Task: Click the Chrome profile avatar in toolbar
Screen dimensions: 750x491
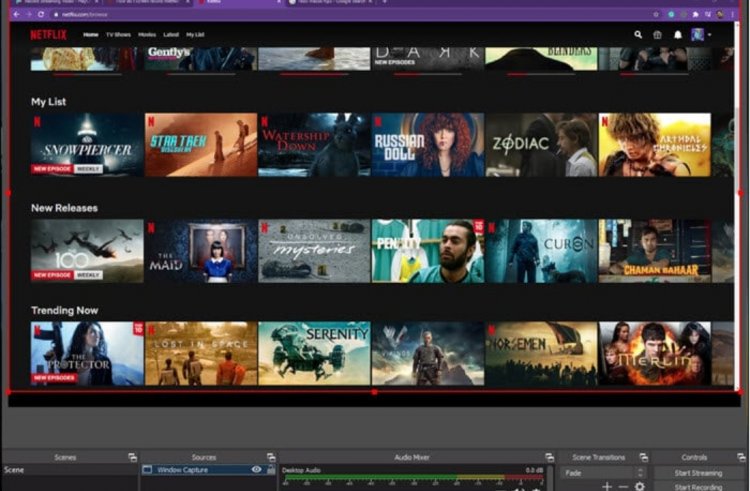Action: click(x=720, y=14)
